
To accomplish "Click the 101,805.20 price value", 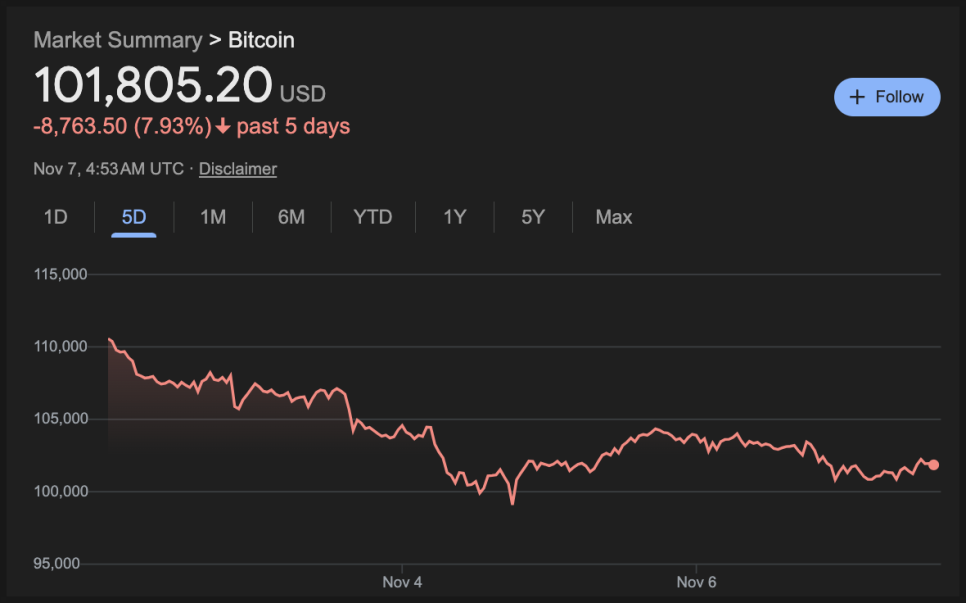I will click(x=153, y=85).
